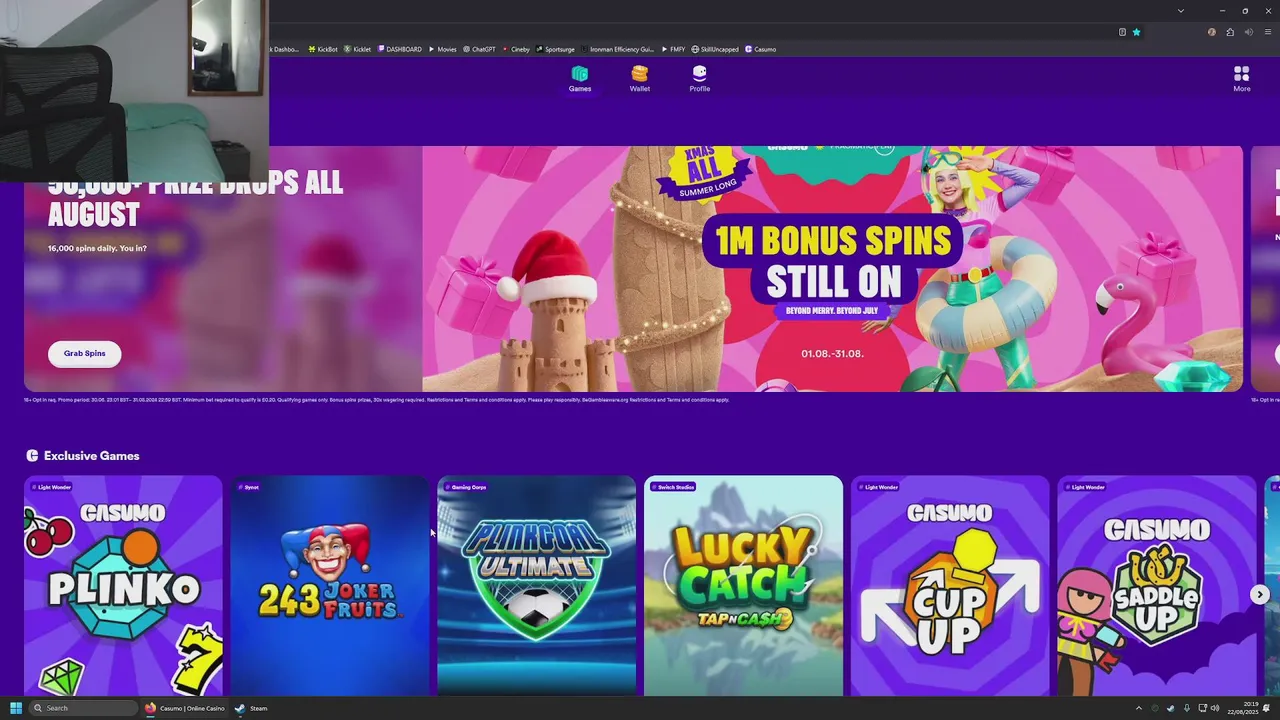
Task: Open the Kicklet bookmark
Action: point(358,49)
